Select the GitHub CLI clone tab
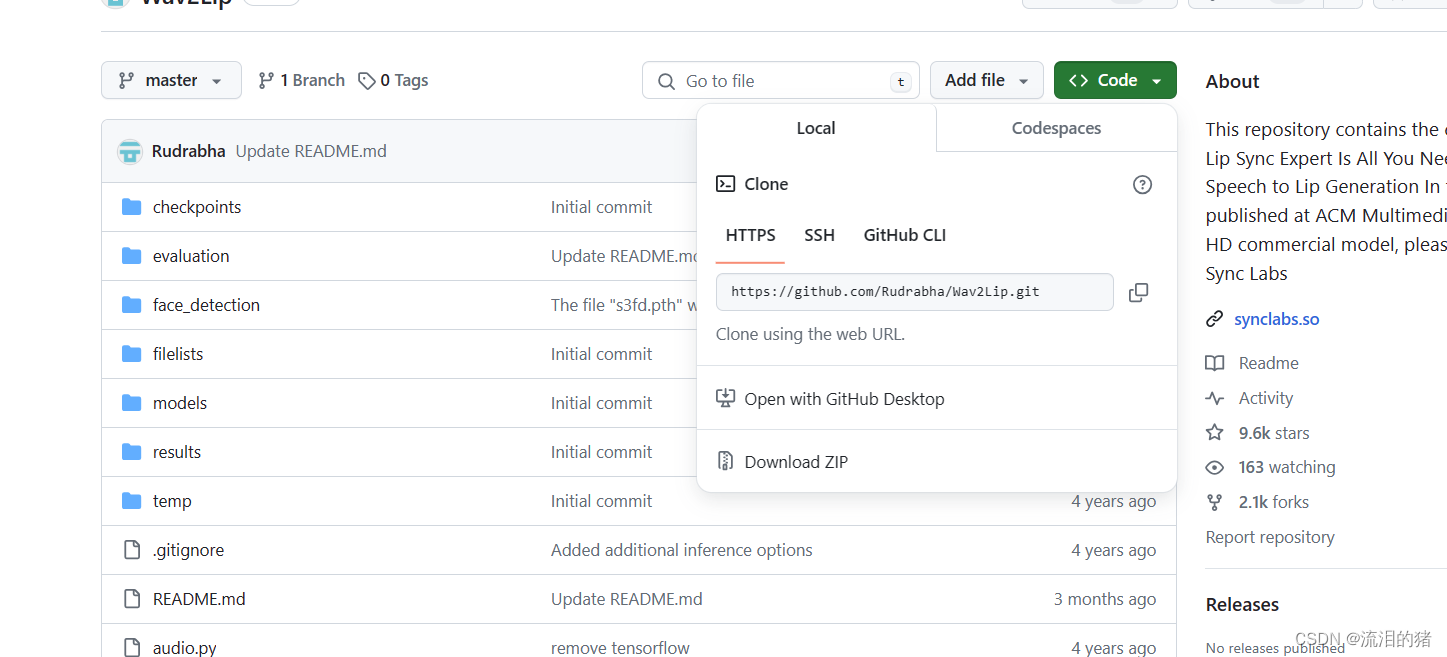The width and height of the screenshot is (1447, 657). click(905, 236)
